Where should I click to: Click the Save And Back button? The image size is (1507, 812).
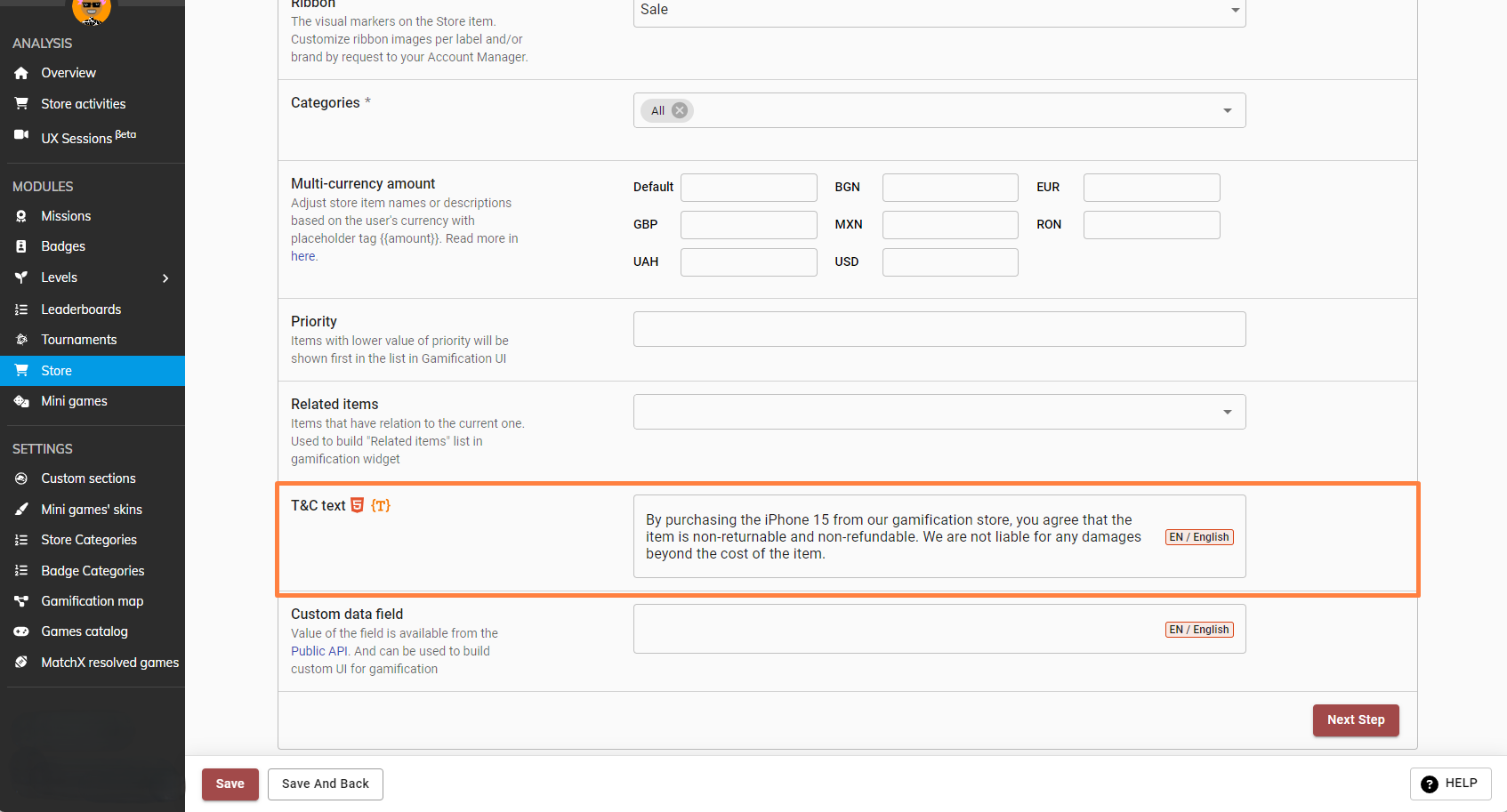(x=325, y=784)
